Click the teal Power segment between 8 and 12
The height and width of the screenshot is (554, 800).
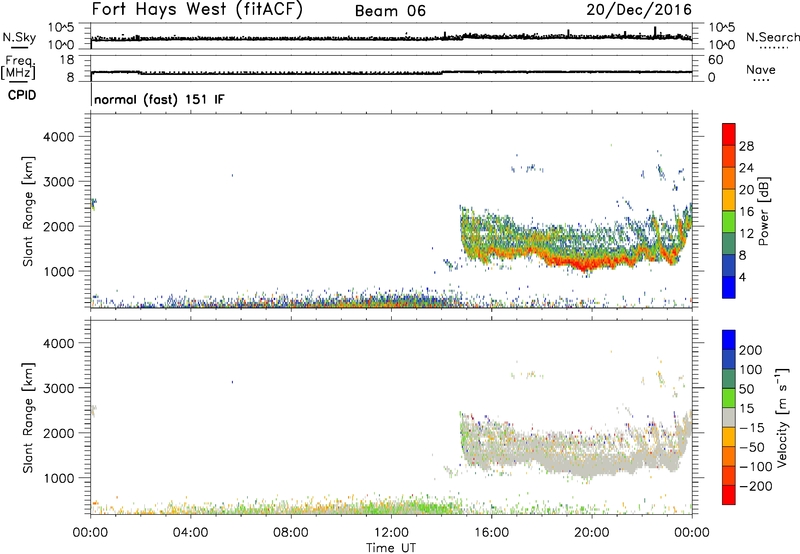tap(729, 244)
